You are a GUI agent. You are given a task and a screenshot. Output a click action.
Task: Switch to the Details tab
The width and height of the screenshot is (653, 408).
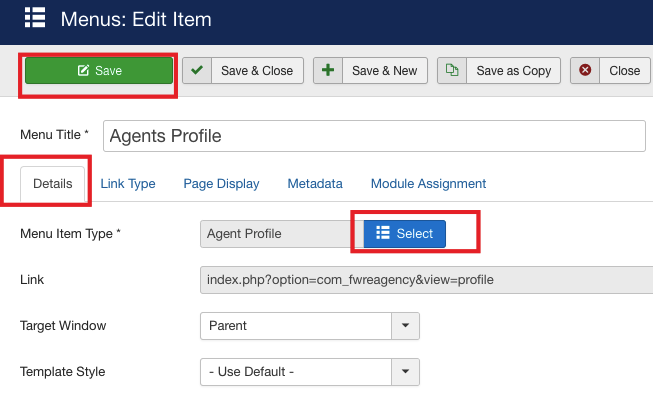coord(52,184)
